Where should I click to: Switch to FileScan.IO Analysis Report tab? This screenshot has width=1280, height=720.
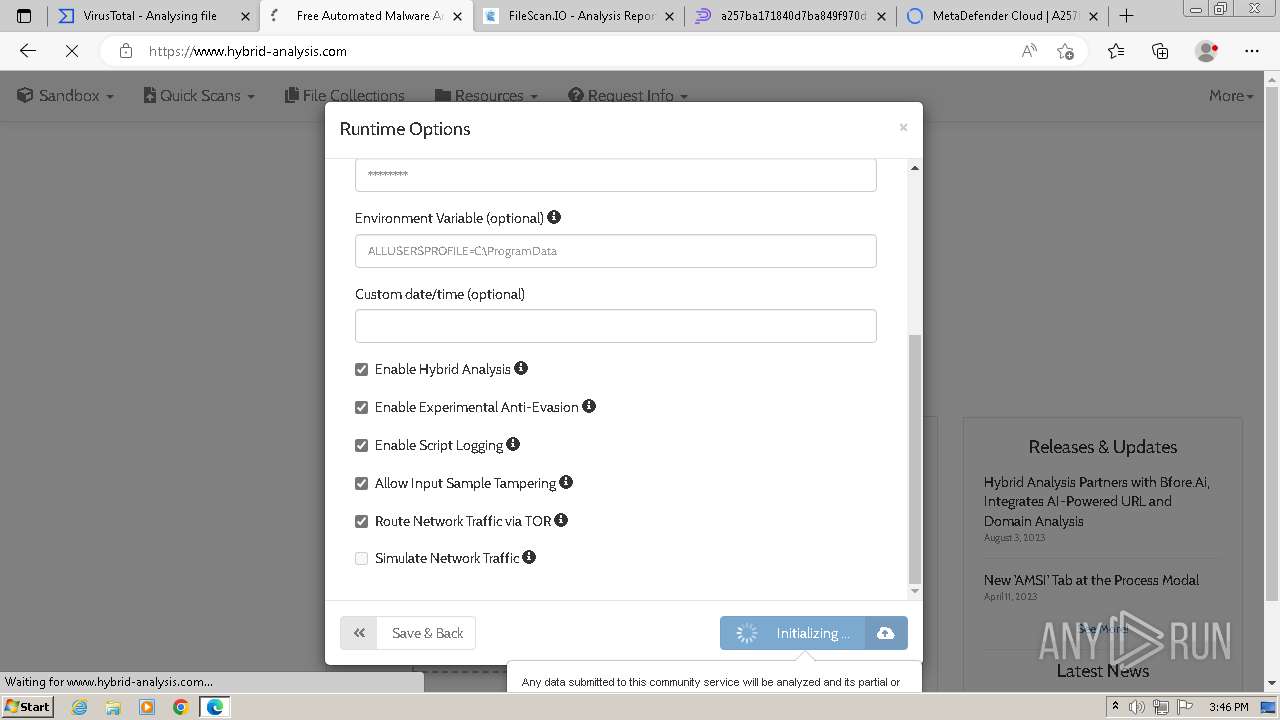click(579, 16)
